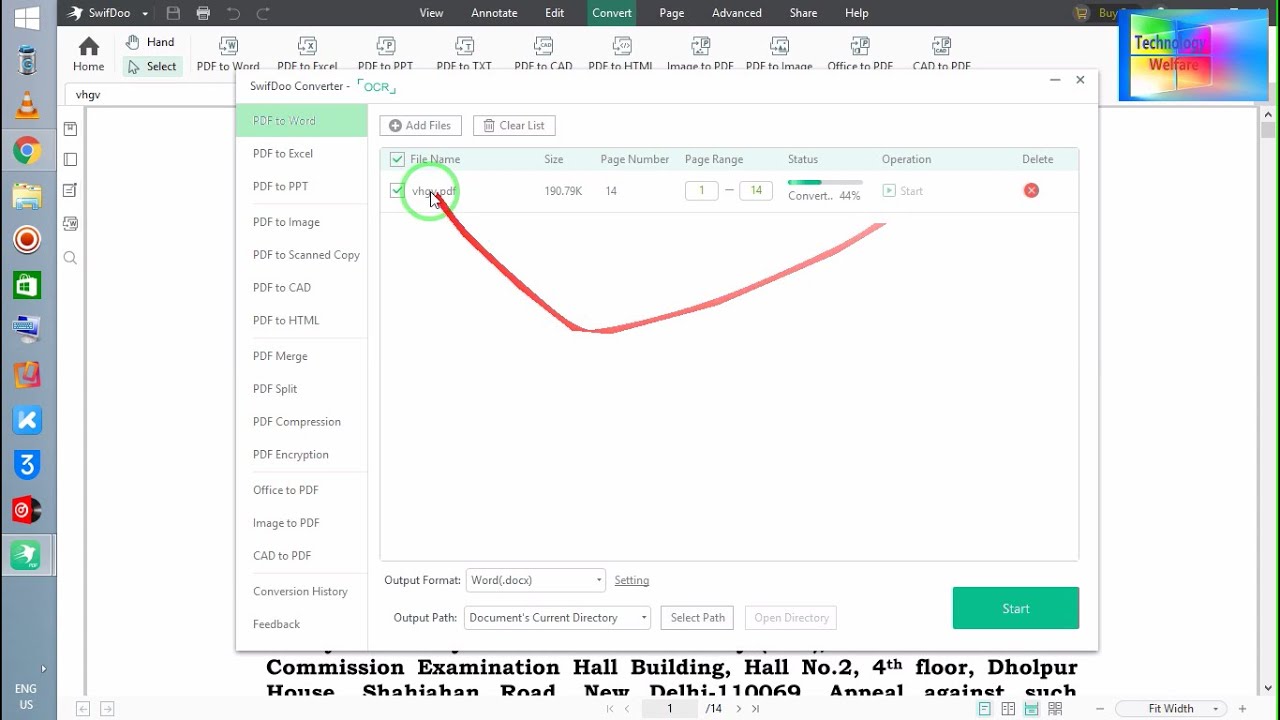
Task: Go to the previous page arrow
Action: click(x=627, y=709)
